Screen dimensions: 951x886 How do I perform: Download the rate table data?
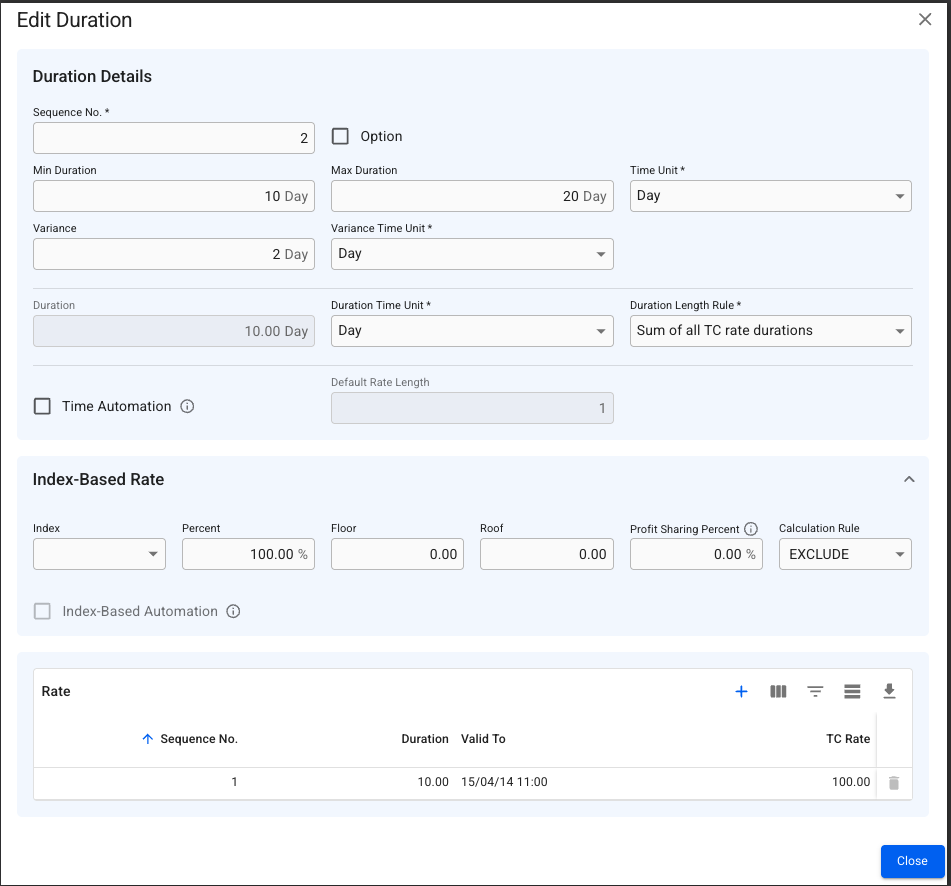tap(889, 692)
